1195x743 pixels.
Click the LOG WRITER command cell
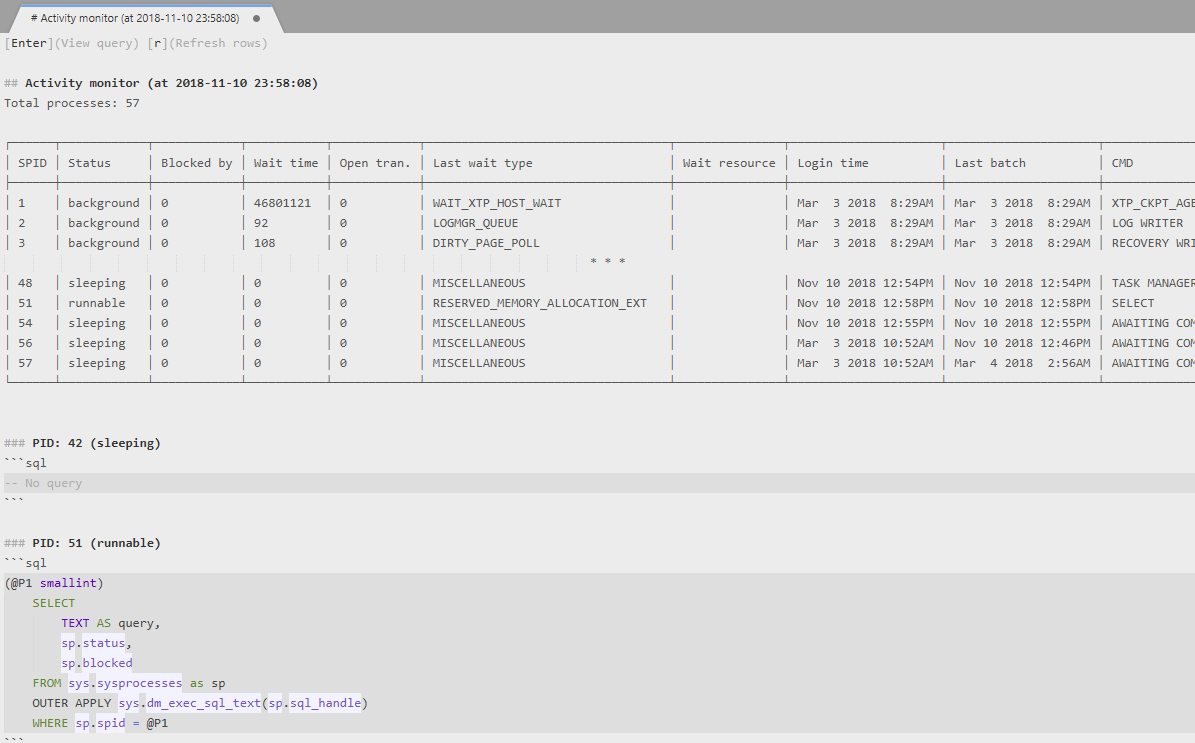[1147, 223]
